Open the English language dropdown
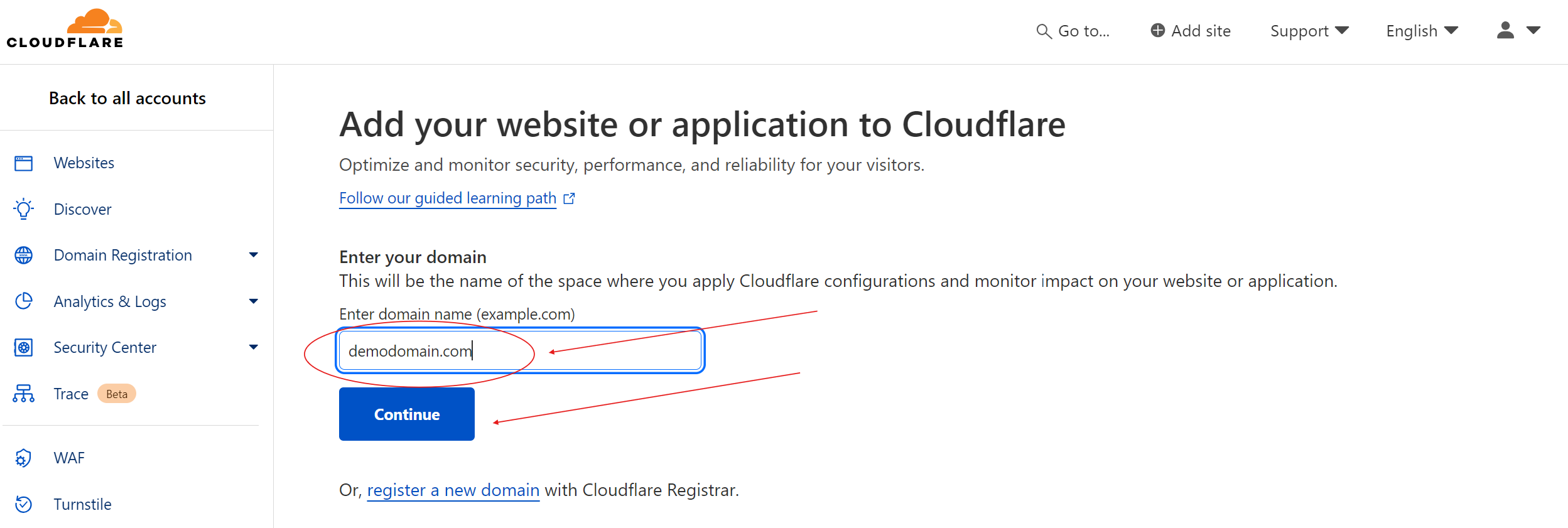1568x528 pixels. pyautogui.click(x=1422, y=31)
